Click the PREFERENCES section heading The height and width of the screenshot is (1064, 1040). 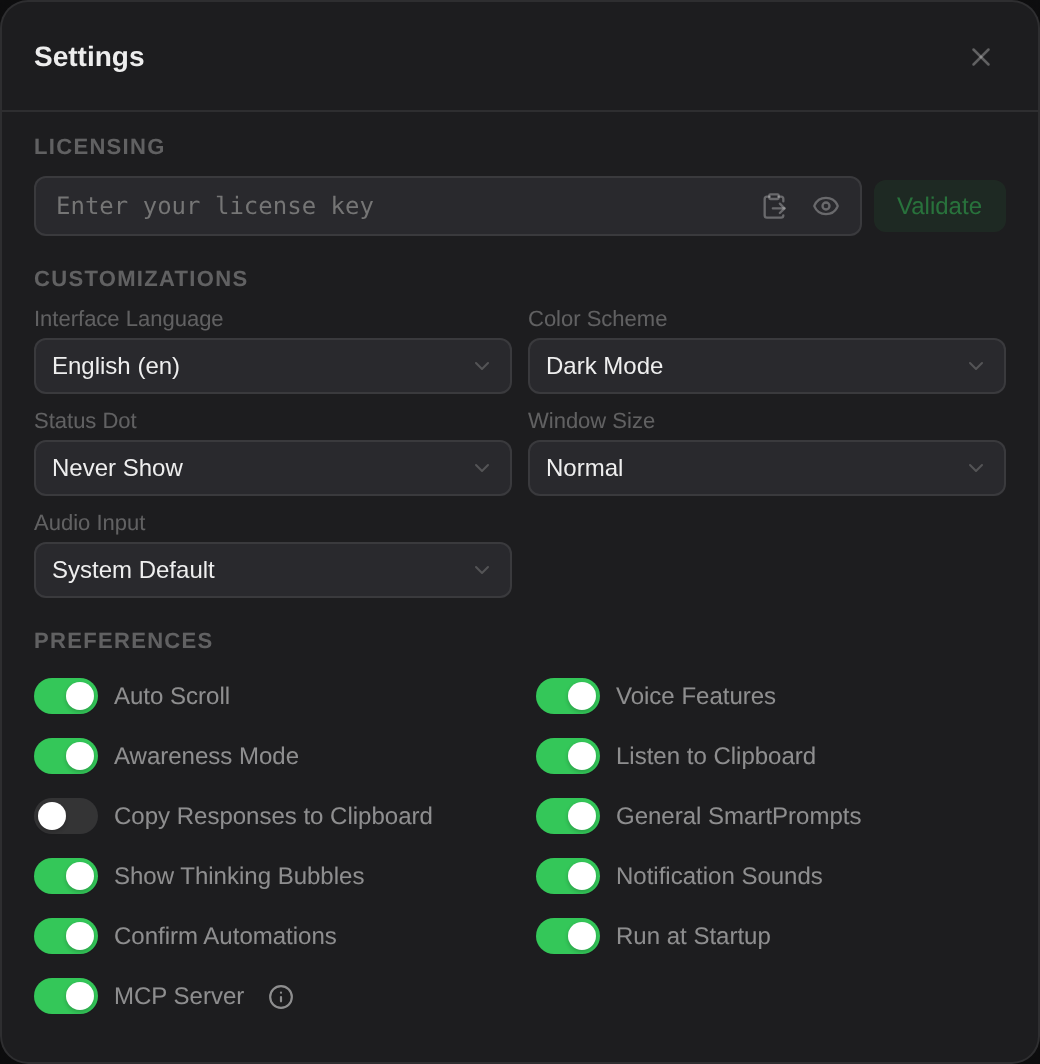tap(123, 641)
